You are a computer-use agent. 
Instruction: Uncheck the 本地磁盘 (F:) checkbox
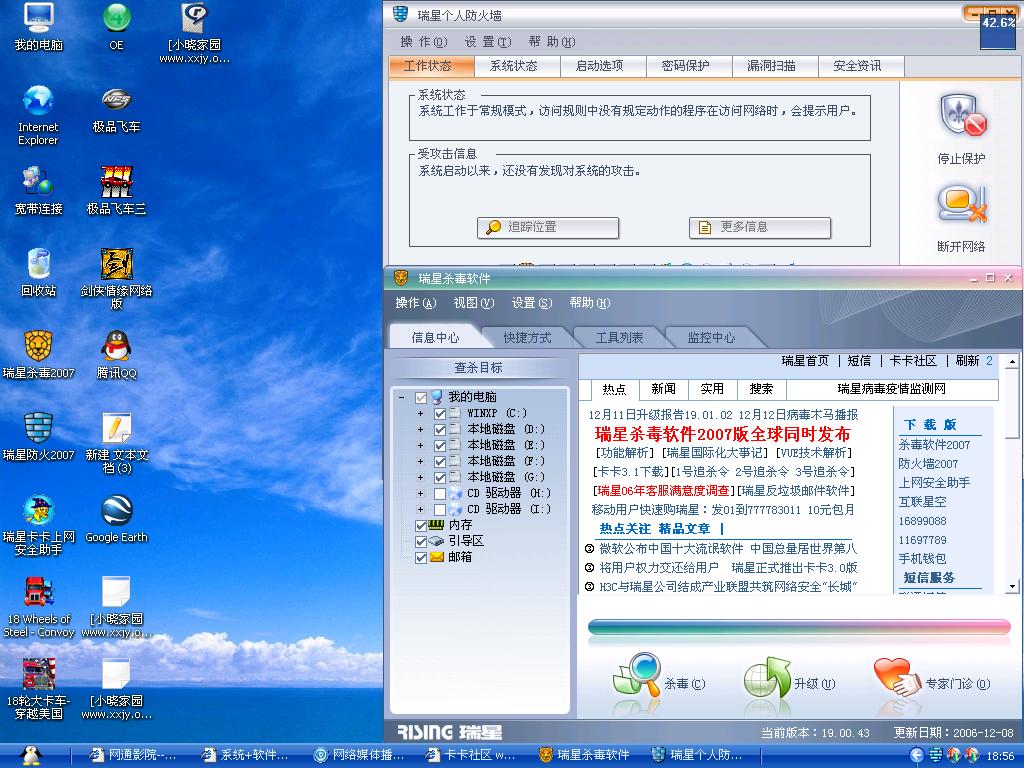pyautogui.click(x=440, y=461)
